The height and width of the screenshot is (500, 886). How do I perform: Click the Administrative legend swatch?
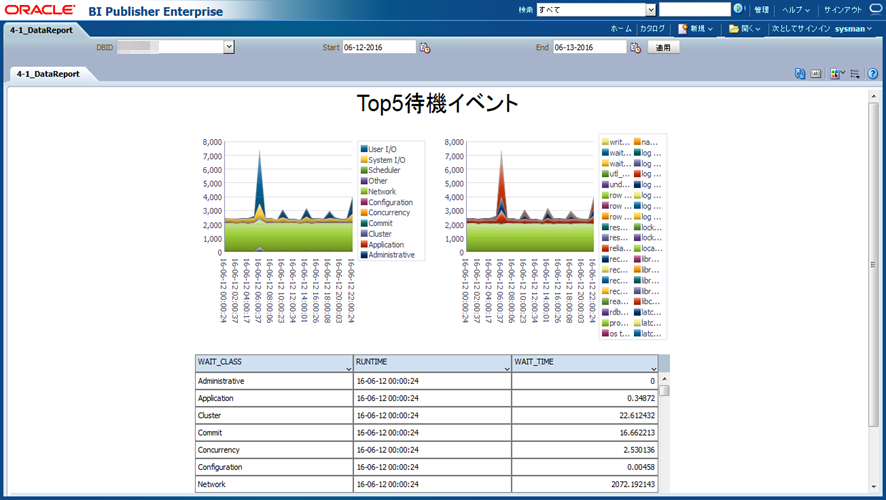[364, 255]
